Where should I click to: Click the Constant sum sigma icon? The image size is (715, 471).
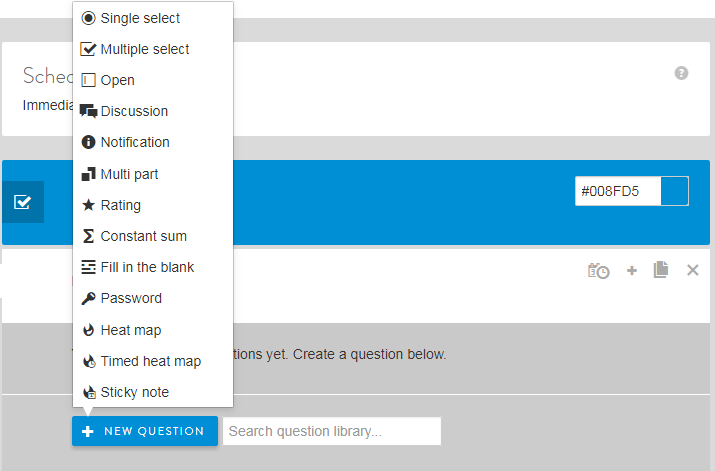[88, 236]
